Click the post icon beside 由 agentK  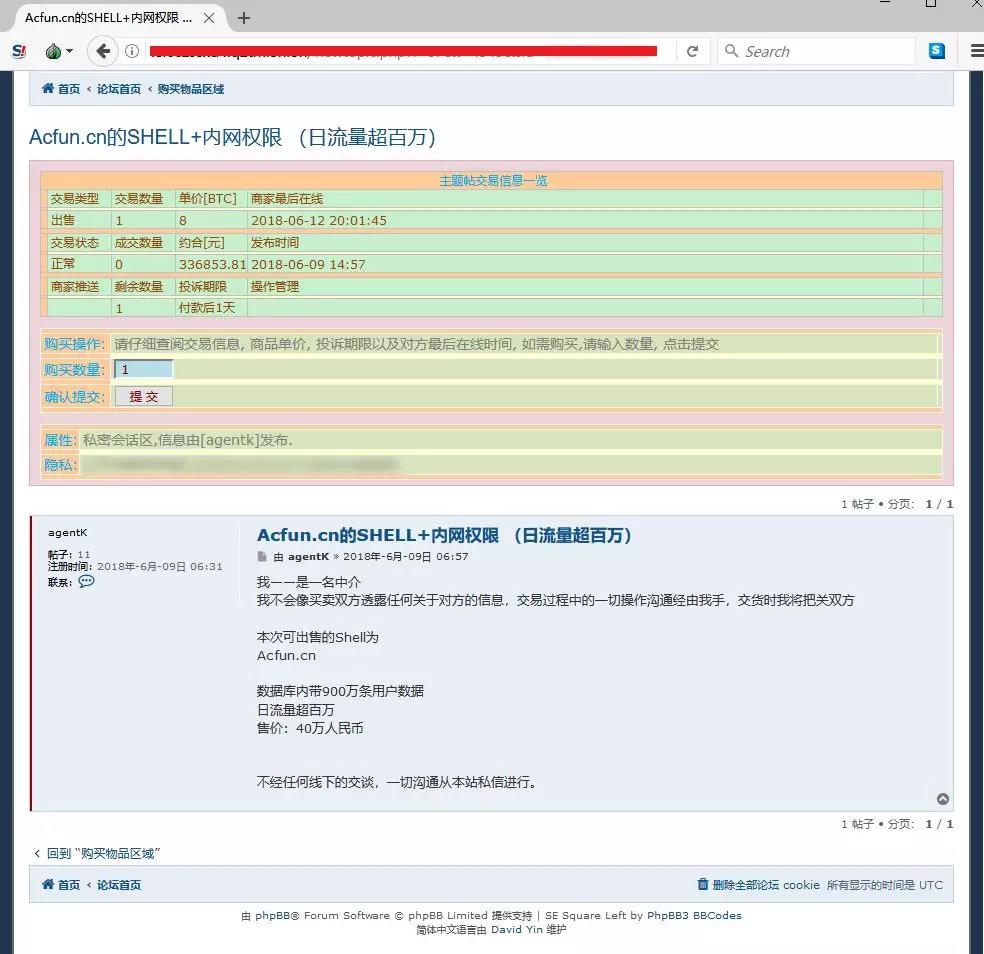[262, 556]
